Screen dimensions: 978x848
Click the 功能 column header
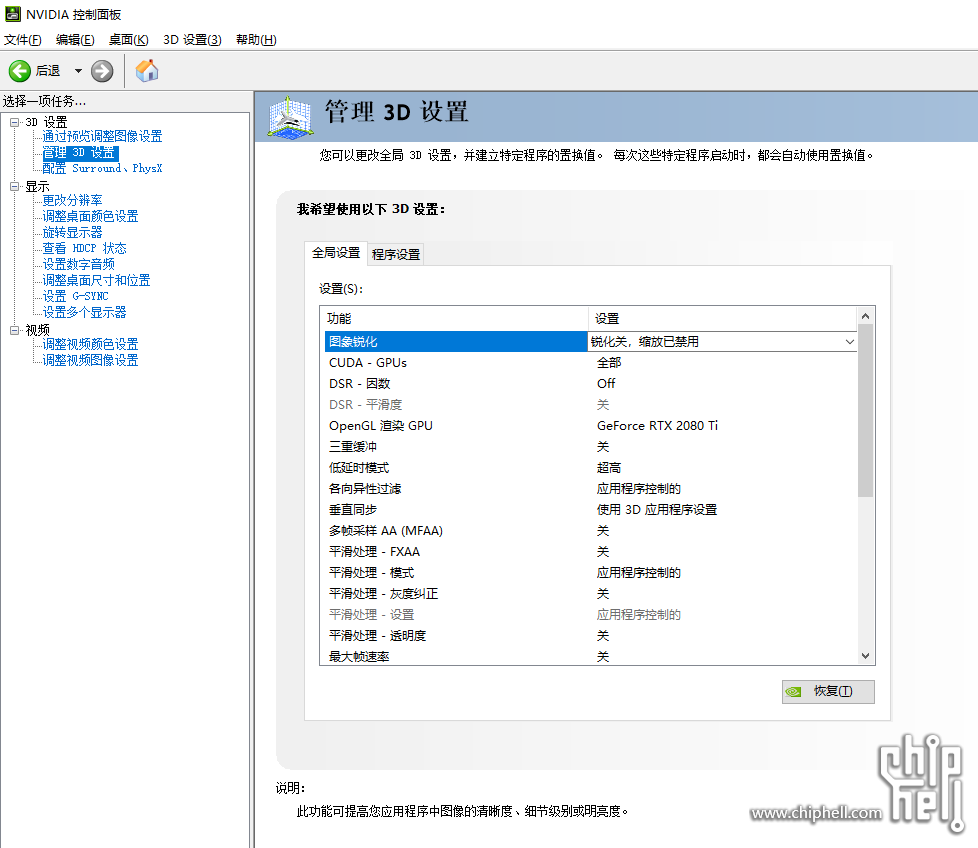coord(454,319)
